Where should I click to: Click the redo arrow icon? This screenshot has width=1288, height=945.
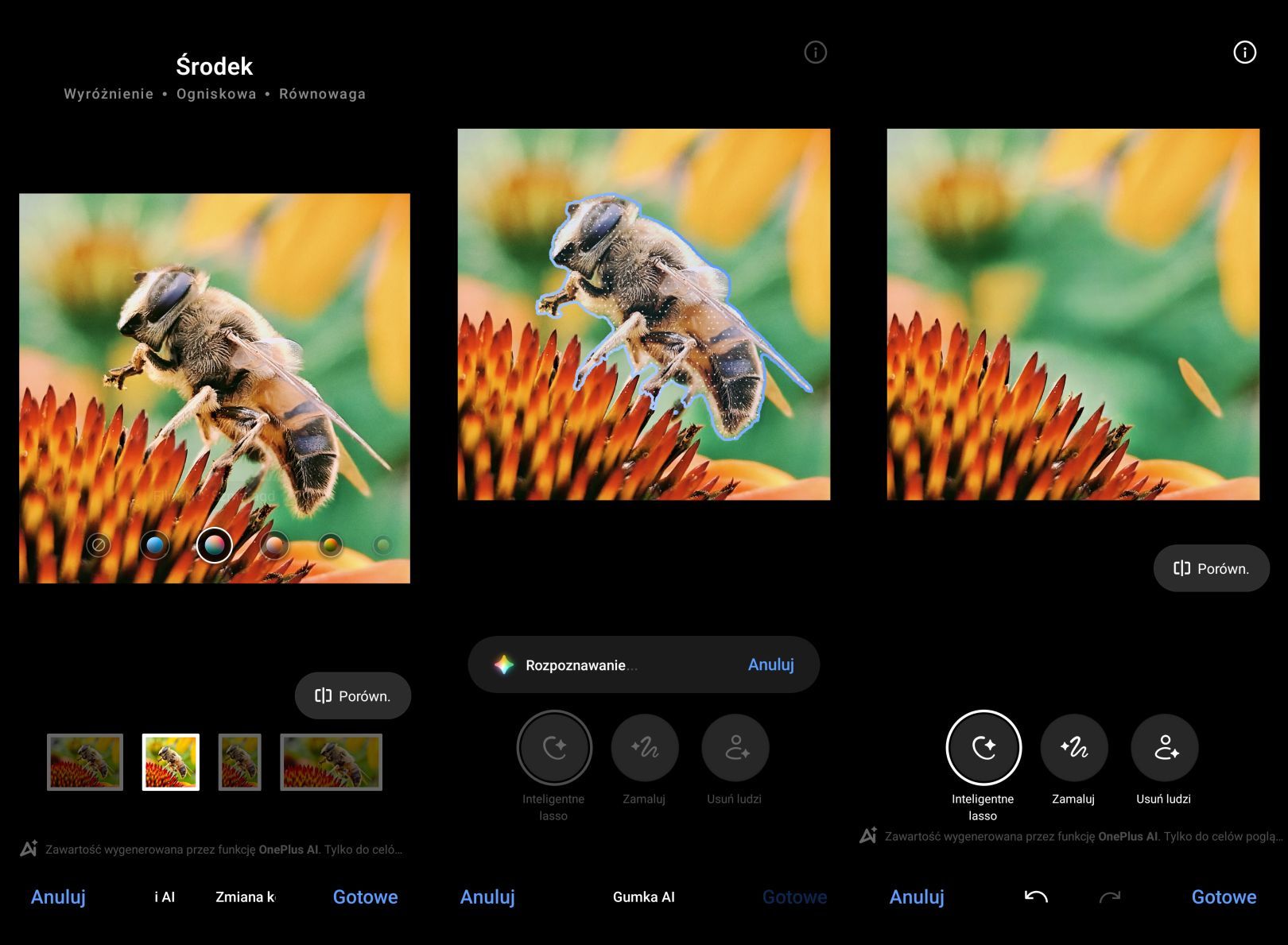point(1110,897)
